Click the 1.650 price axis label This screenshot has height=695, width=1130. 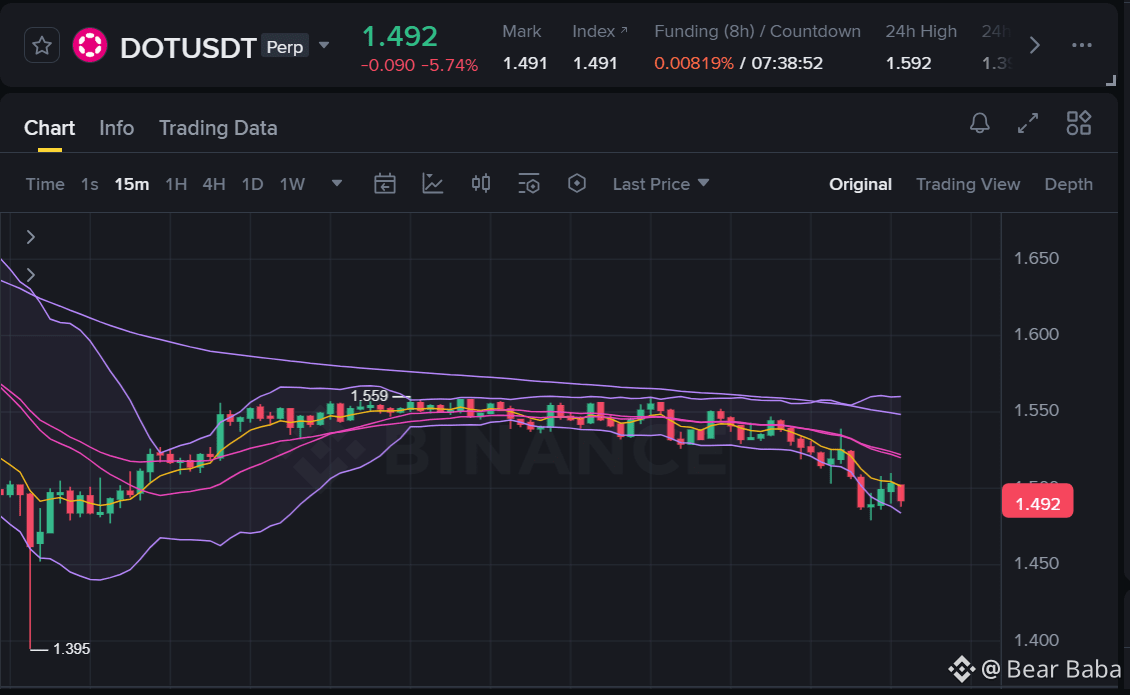1036,258
